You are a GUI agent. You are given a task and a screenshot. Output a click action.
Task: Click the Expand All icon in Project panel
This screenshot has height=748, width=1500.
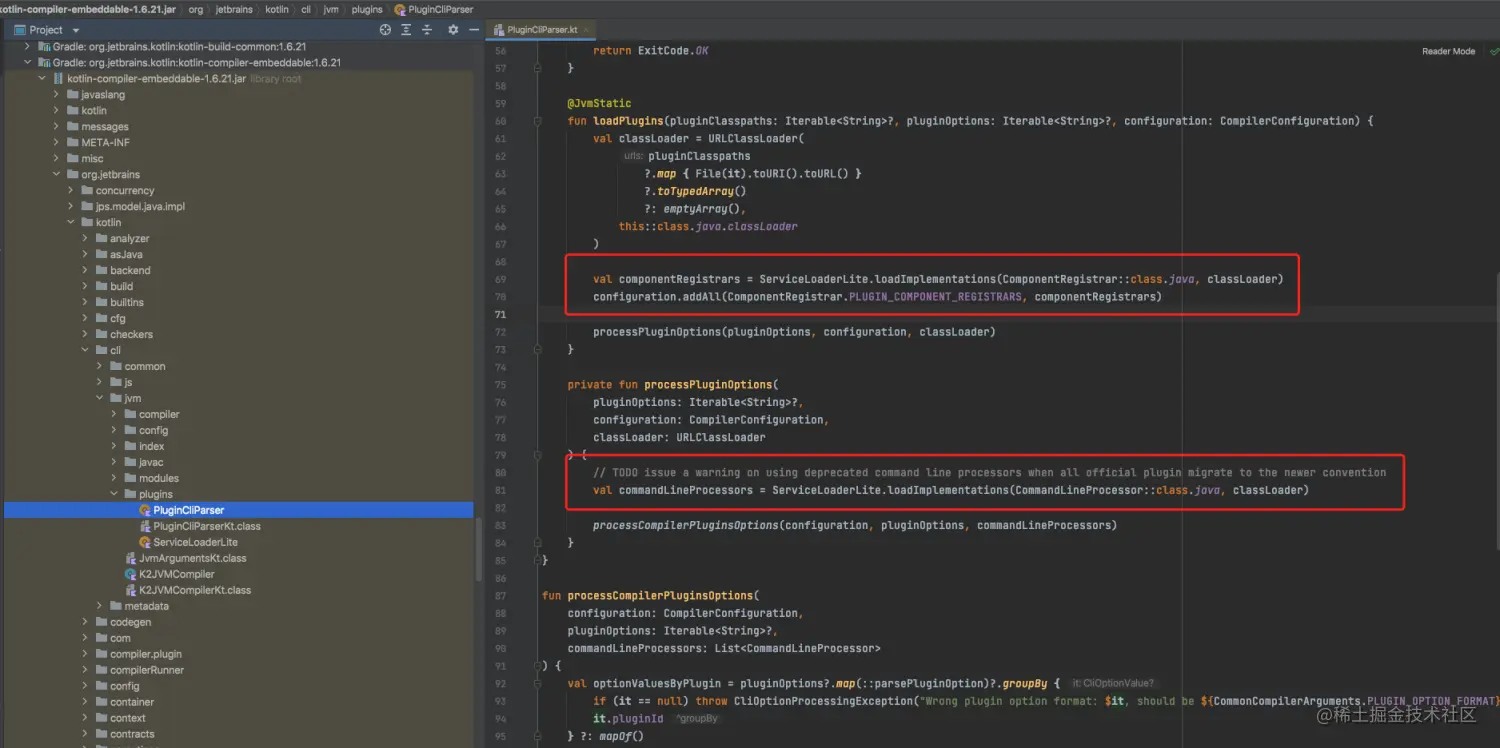(x=408, y=30)
